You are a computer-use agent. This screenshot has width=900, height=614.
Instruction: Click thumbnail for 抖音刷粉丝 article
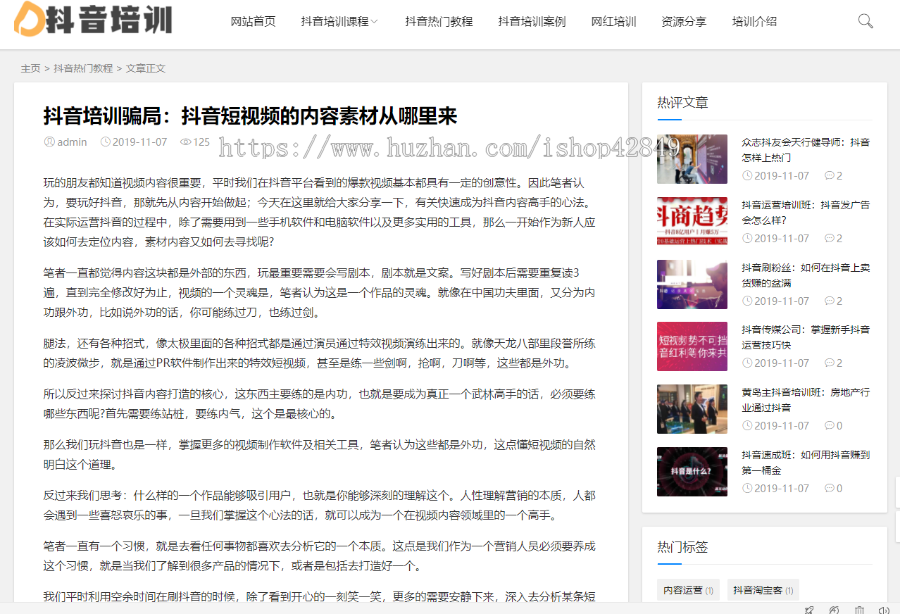(692, 284)
